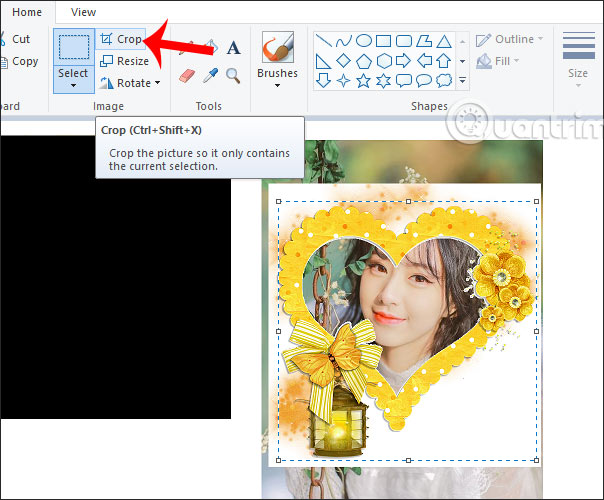The height and width of the screenshot is (500, 604).
Task: Choose the Oval shape
Action: [364, 40]
